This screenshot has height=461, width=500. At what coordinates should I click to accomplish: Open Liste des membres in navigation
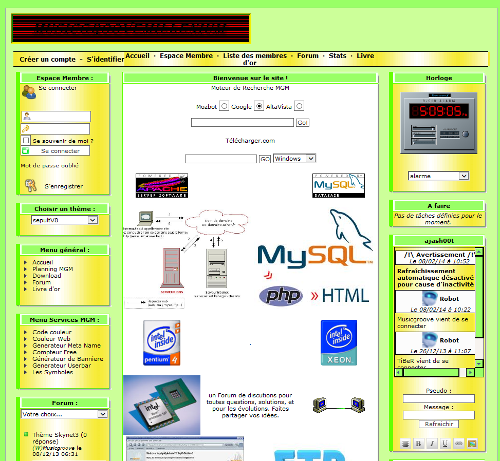[255, 56]
